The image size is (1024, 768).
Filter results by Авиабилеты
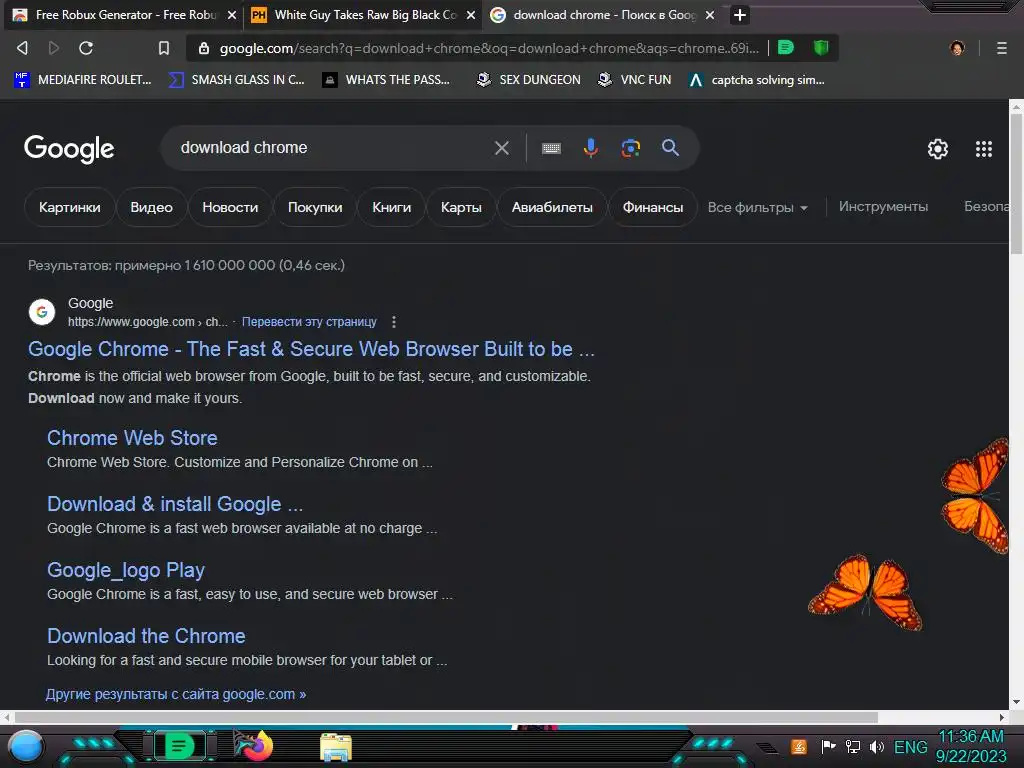pyautogui.click(x=552, y=208)
